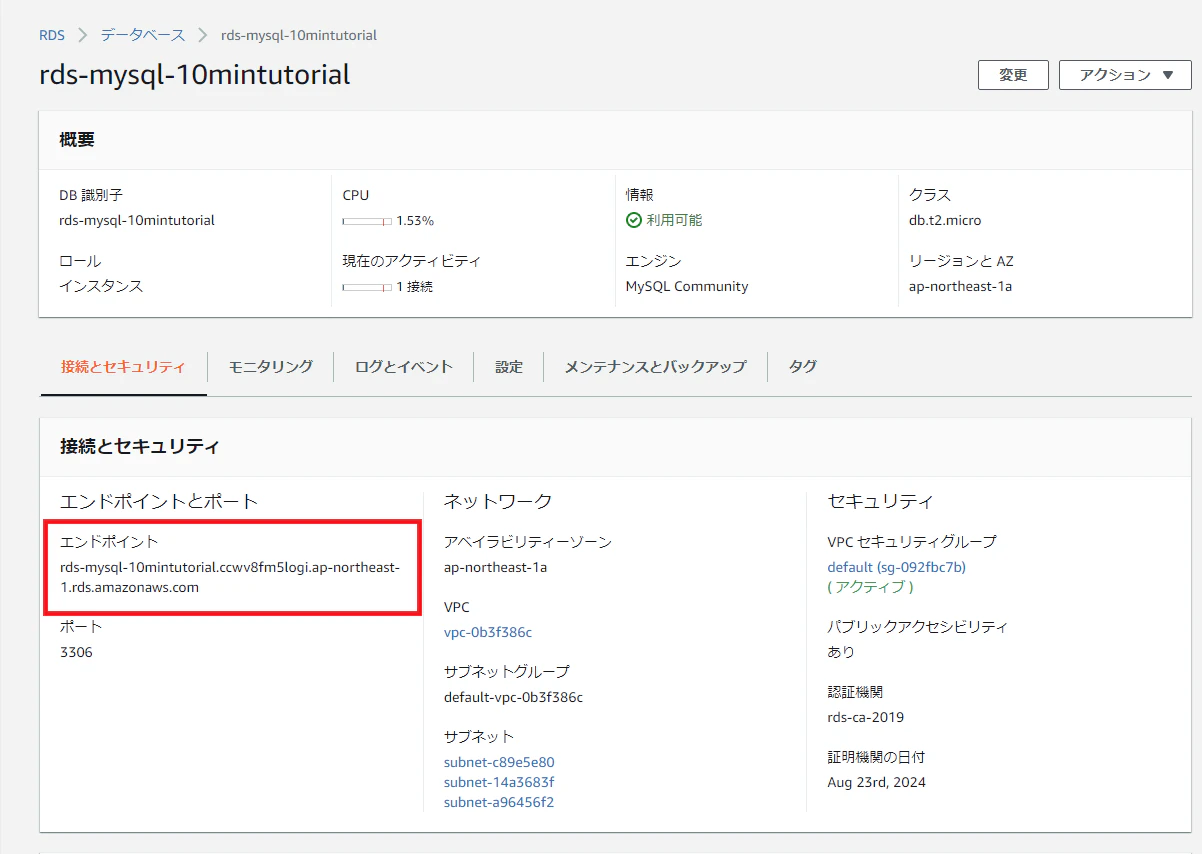Switch to the 設定 tab
1202x854 pixels.
509,367
